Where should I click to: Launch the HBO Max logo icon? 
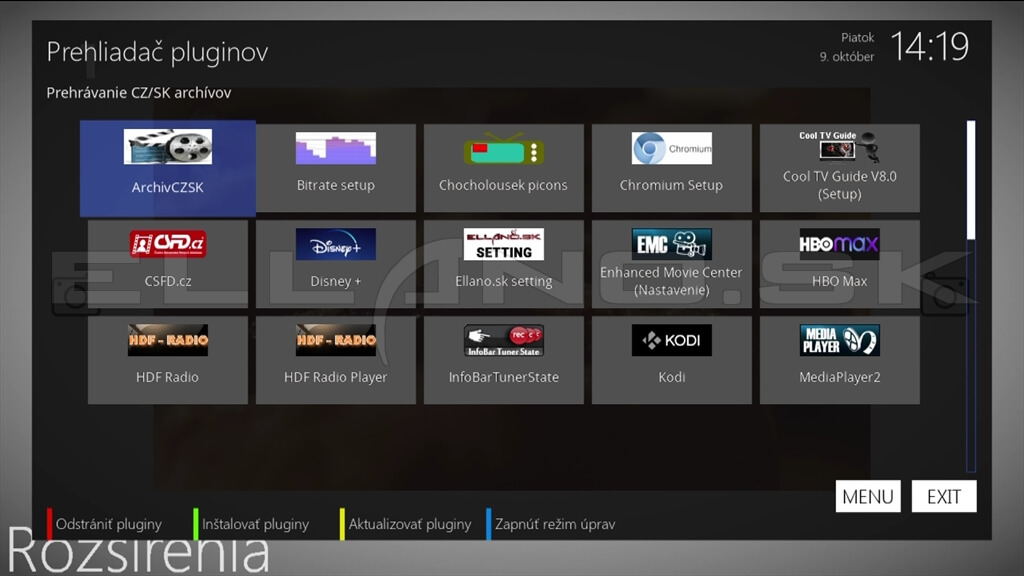pyautogui.click(x=839, y=244)
